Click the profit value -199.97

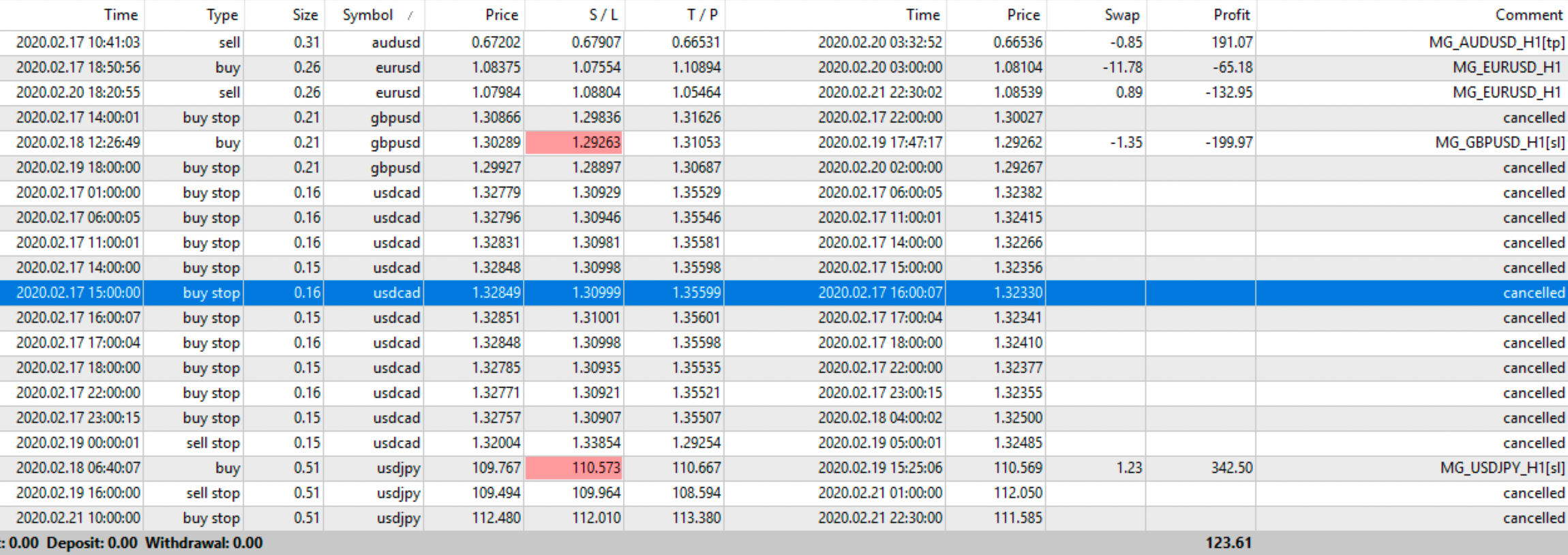coord(1228,142)
